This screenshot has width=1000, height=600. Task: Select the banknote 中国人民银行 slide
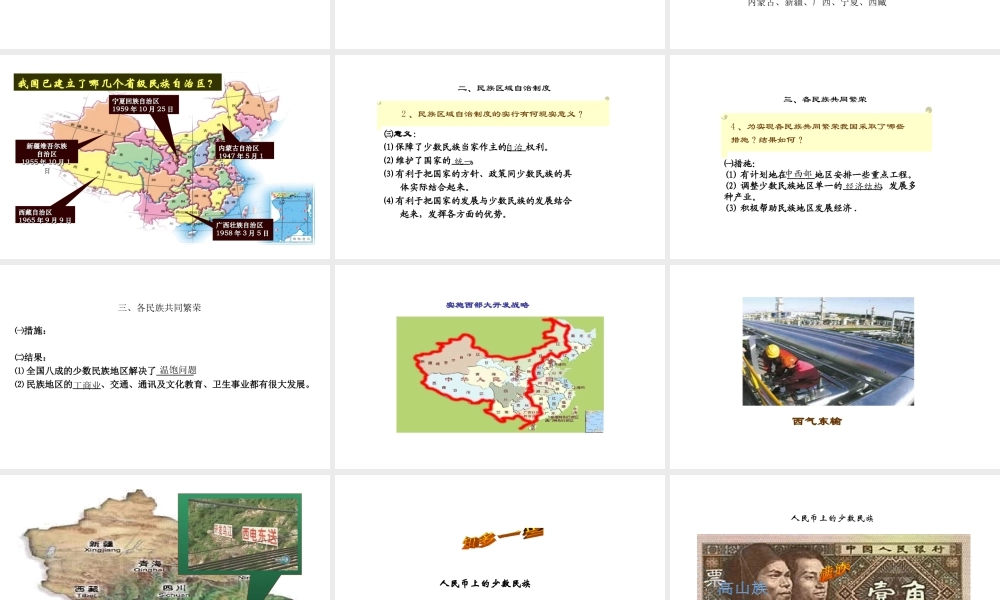(x=835, y=538)
